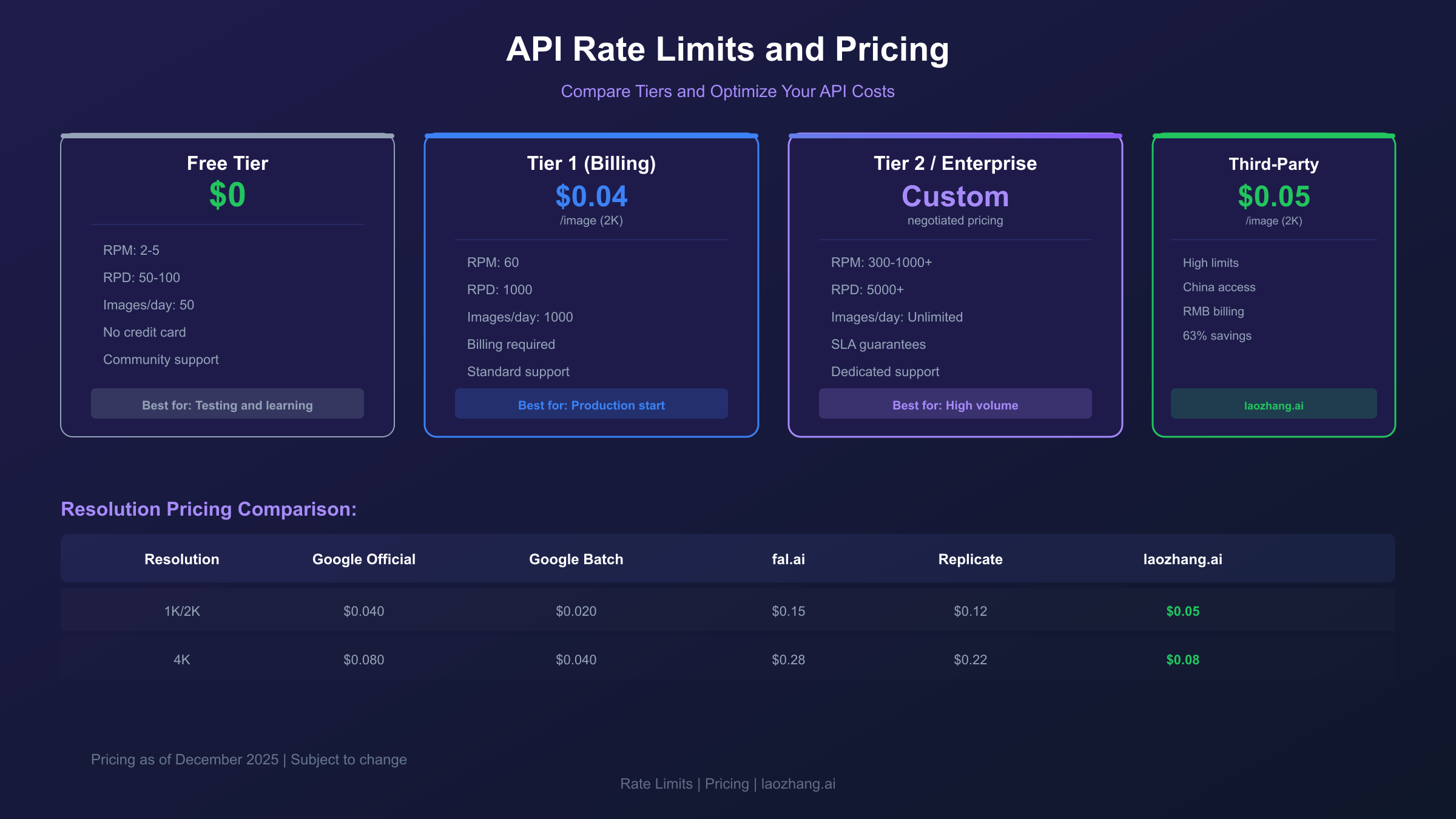
Task: Click the 'Best for: High volume' badge
Action: [955, 404]
